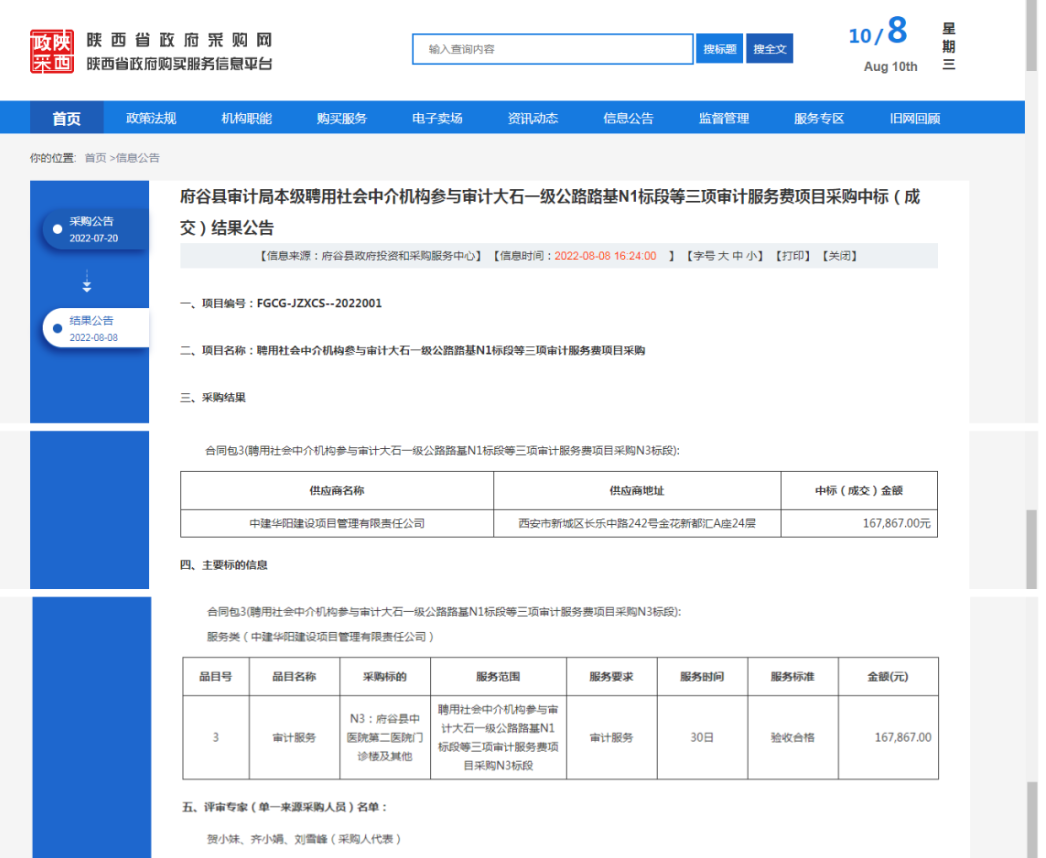Viewport: 1046px width, 858px height.
Task: Go to 机构职能 in the navigation
Action: click(x=246, y=118)
